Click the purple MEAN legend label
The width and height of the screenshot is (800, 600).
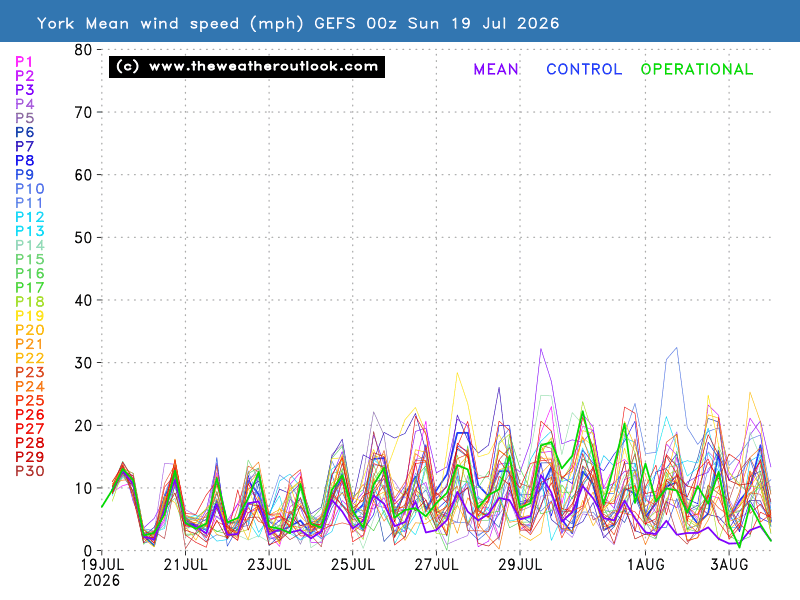pyautogui.click(x=496, y=69)
